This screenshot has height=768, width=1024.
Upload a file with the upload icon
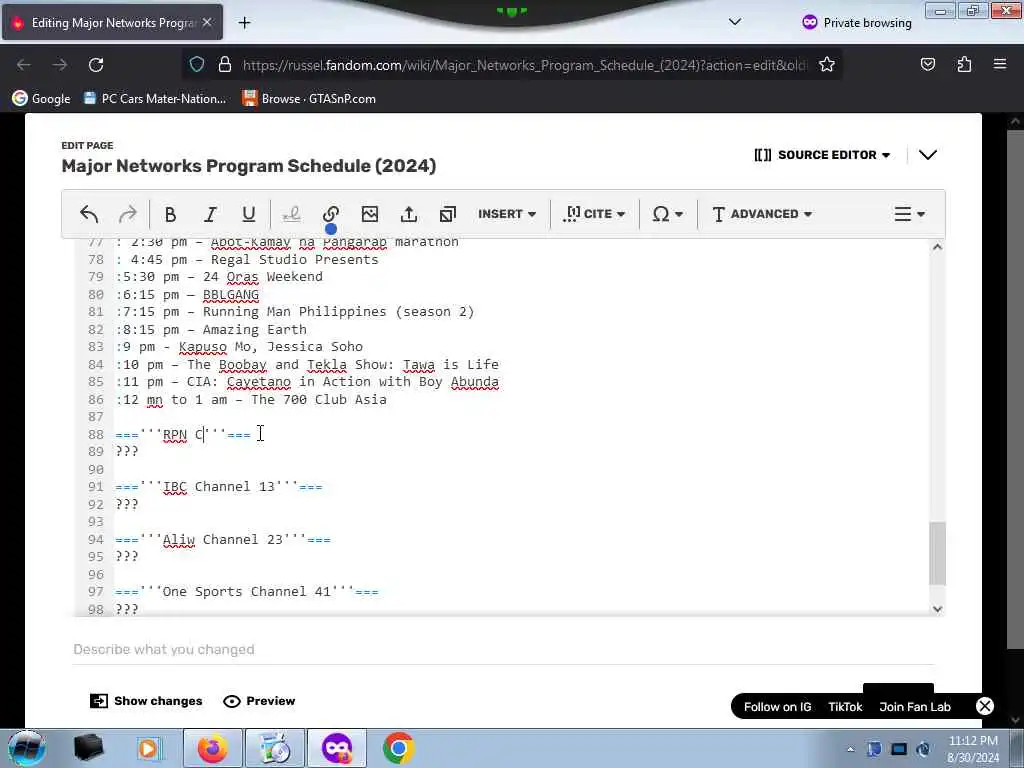point(409,214)
